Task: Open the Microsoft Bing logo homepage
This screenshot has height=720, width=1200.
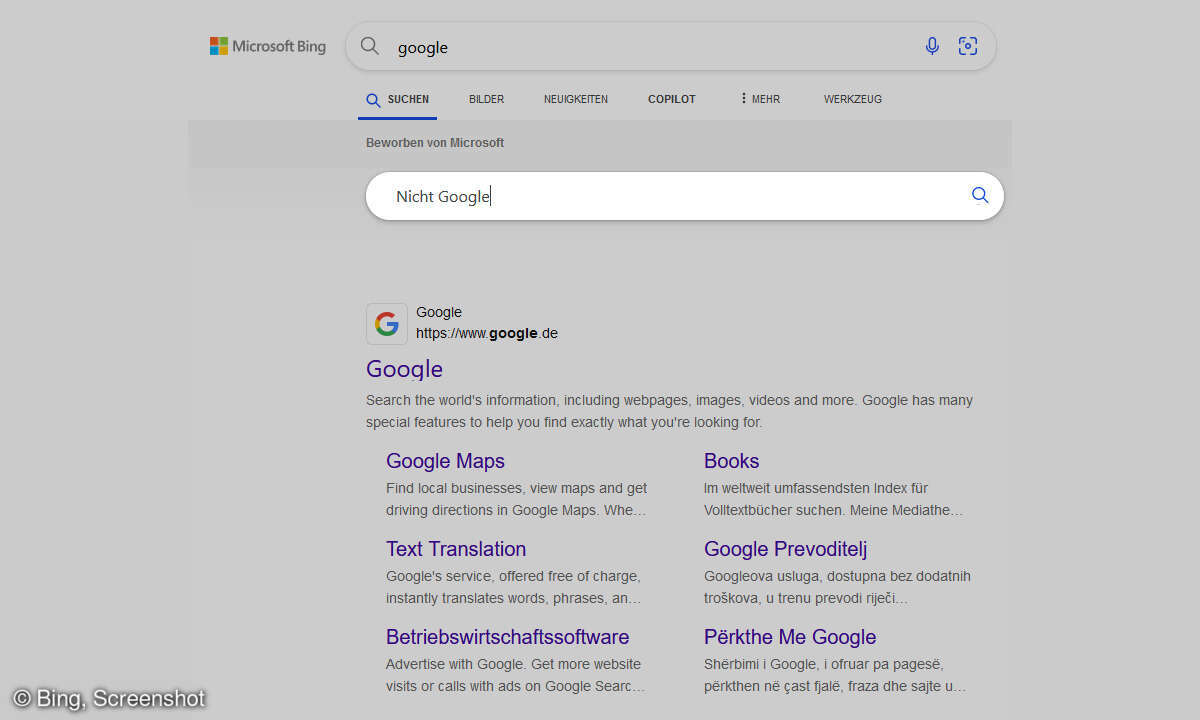Action: pos(268,46)
